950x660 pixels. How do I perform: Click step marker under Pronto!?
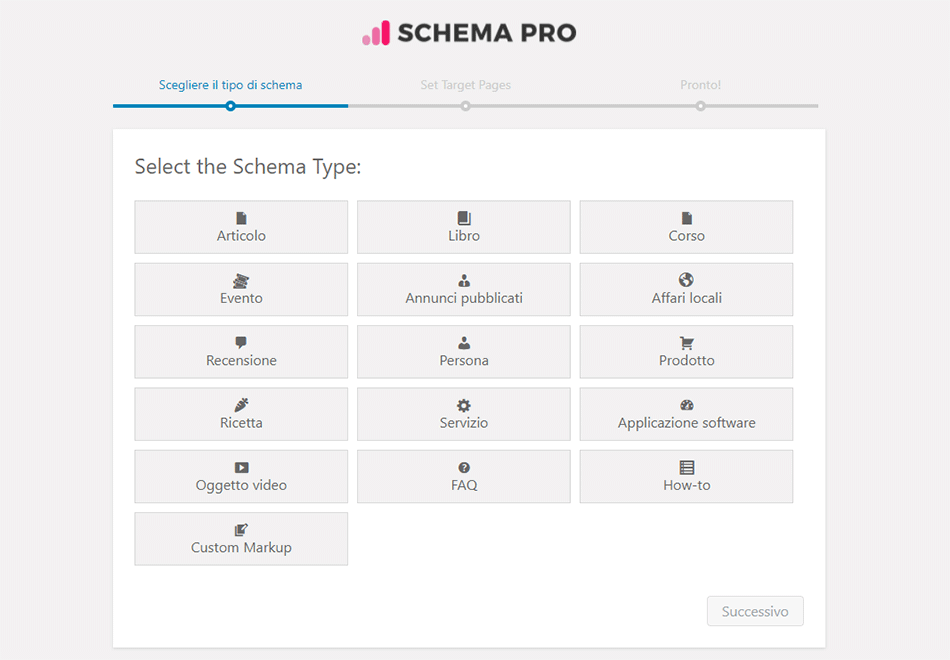coord(700,106)
